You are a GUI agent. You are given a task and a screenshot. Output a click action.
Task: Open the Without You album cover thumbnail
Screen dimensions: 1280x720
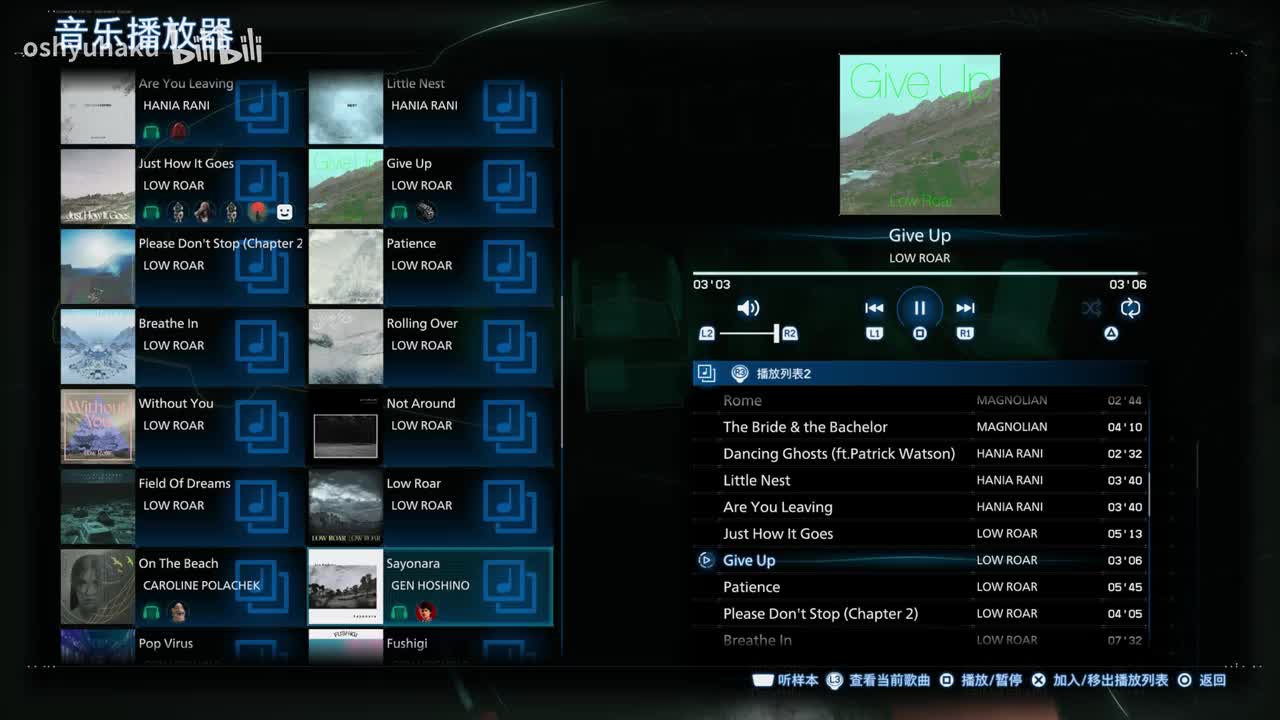(x=98, y=427)
